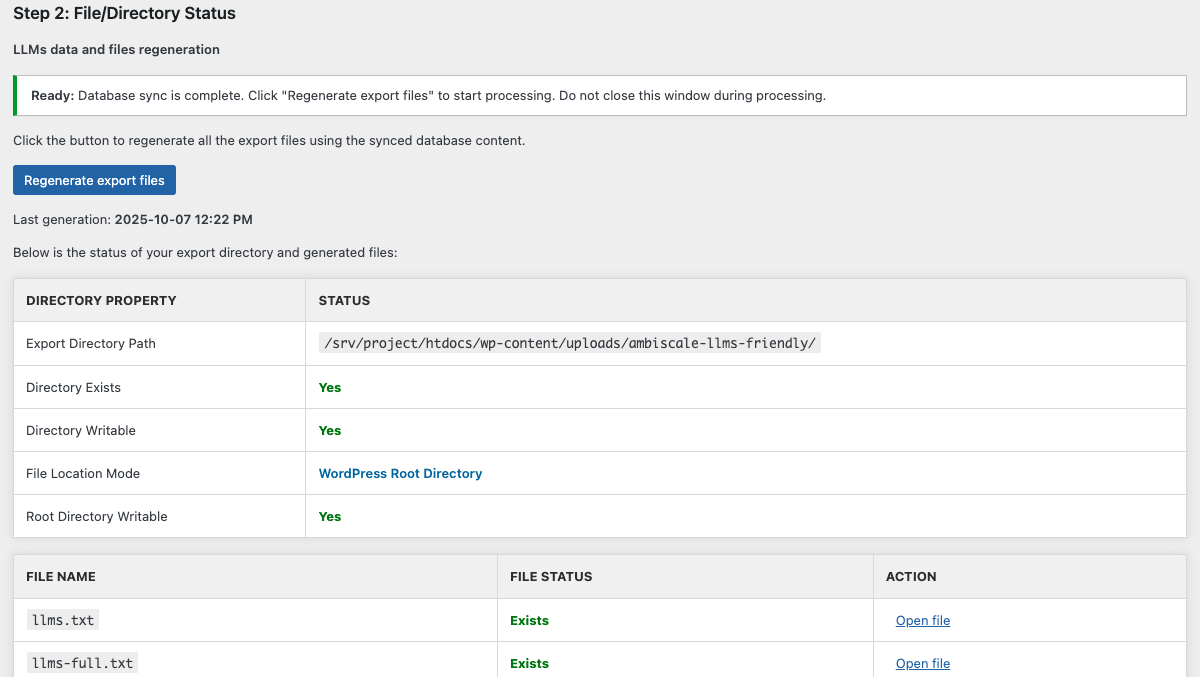1200x677 pixels.
Task: Click the Exists status for llms-full.txt
Action: pos(529,664)
